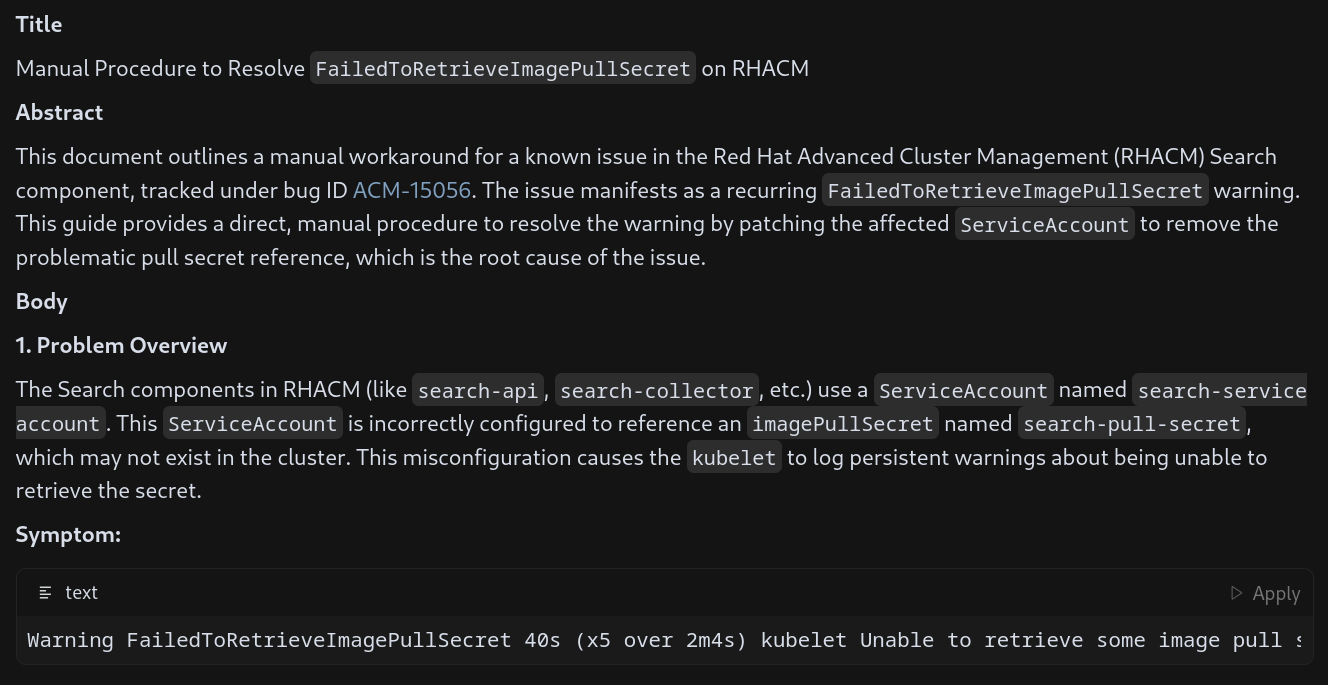Click the search-pull-secret inline code

coord(1131,424)
